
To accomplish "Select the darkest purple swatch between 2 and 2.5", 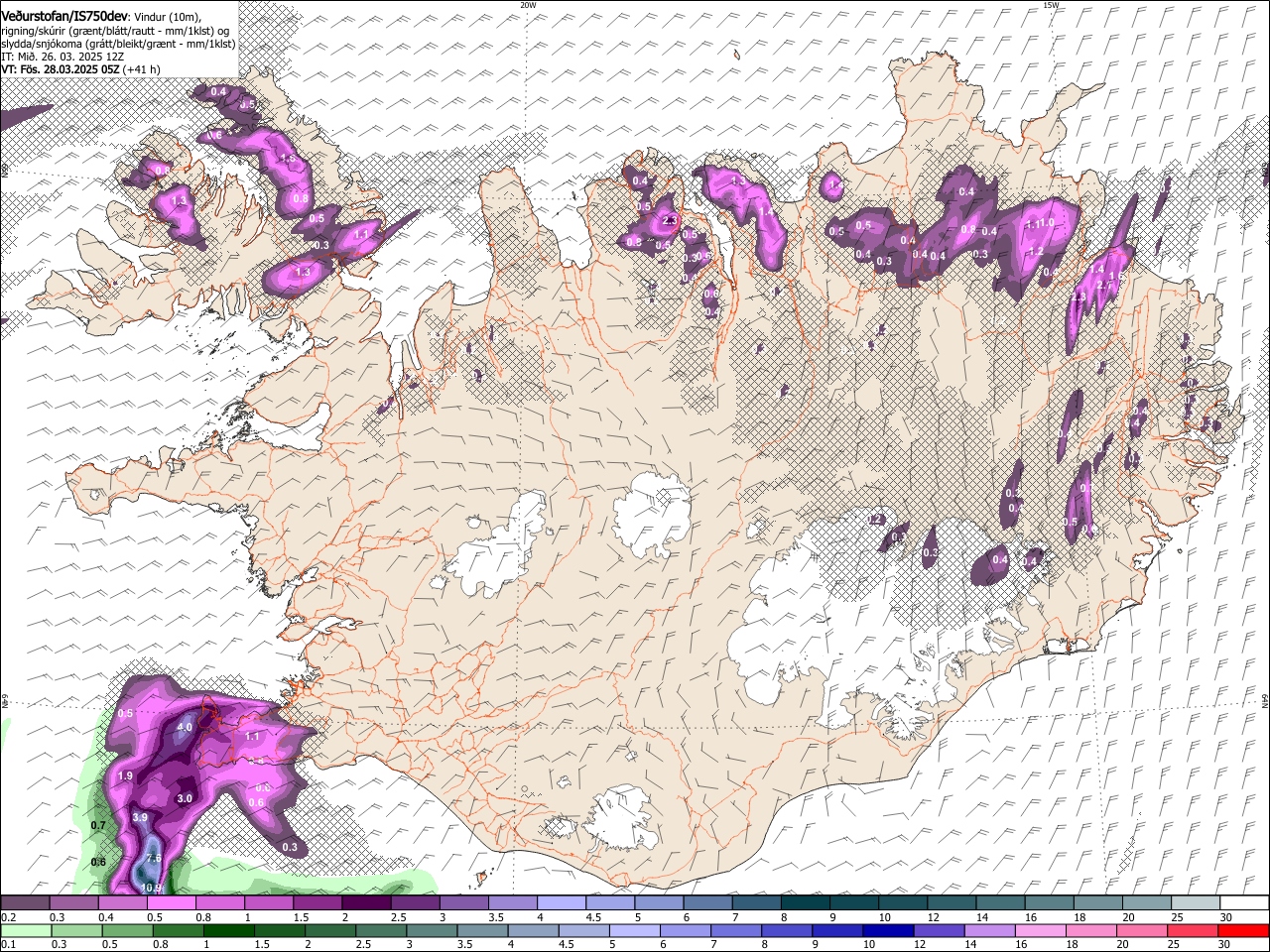I will 366,903.
